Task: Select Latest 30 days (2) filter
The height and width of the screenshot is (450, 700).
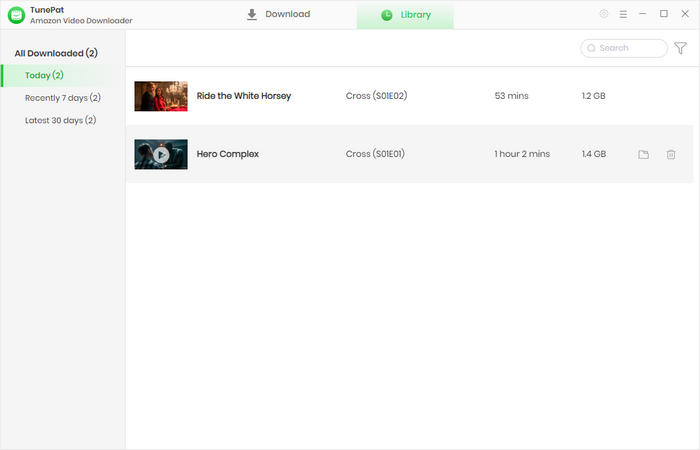Action: [x=61, y=120]
